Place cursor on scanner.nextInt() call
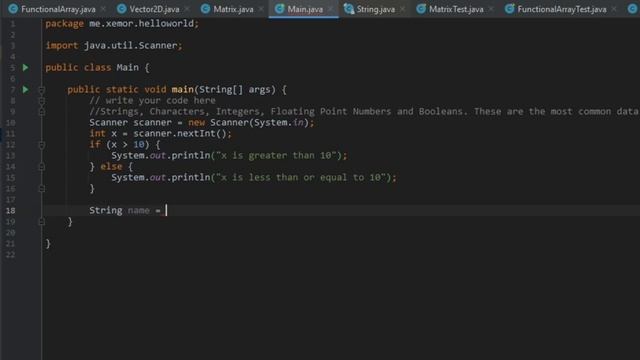 pyautogui.click(x=182, y=134)
